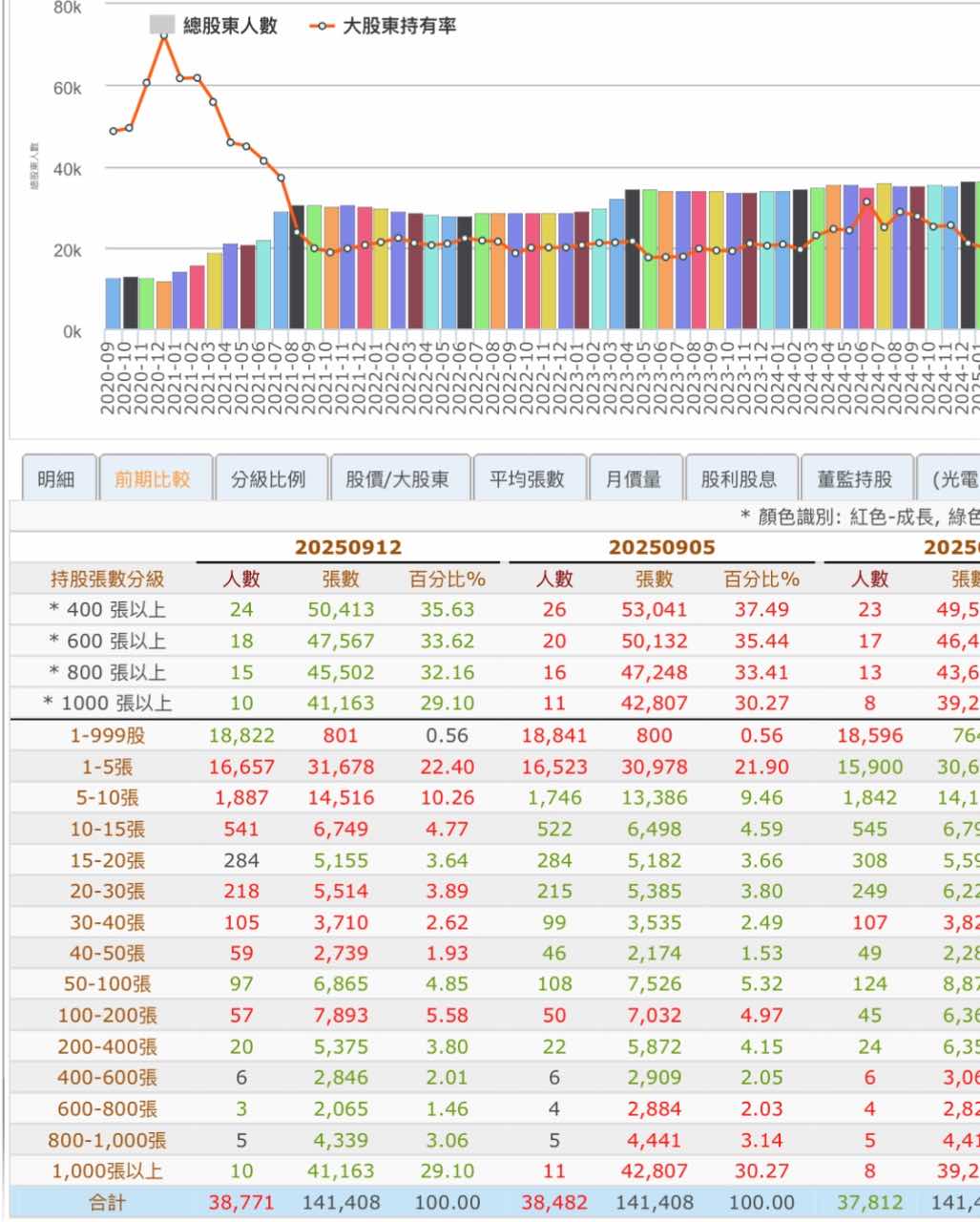Select the * 600 張以上 row label

108,641
